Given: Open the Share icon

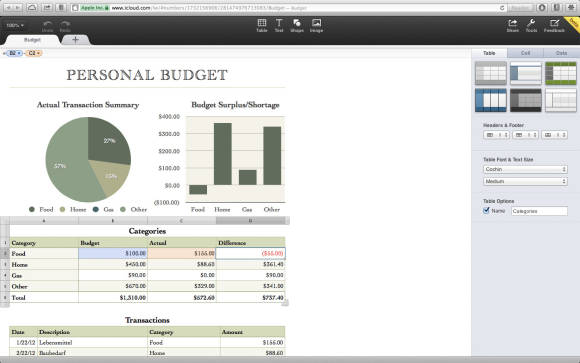Looking at the screenshot, I should 512,25.
